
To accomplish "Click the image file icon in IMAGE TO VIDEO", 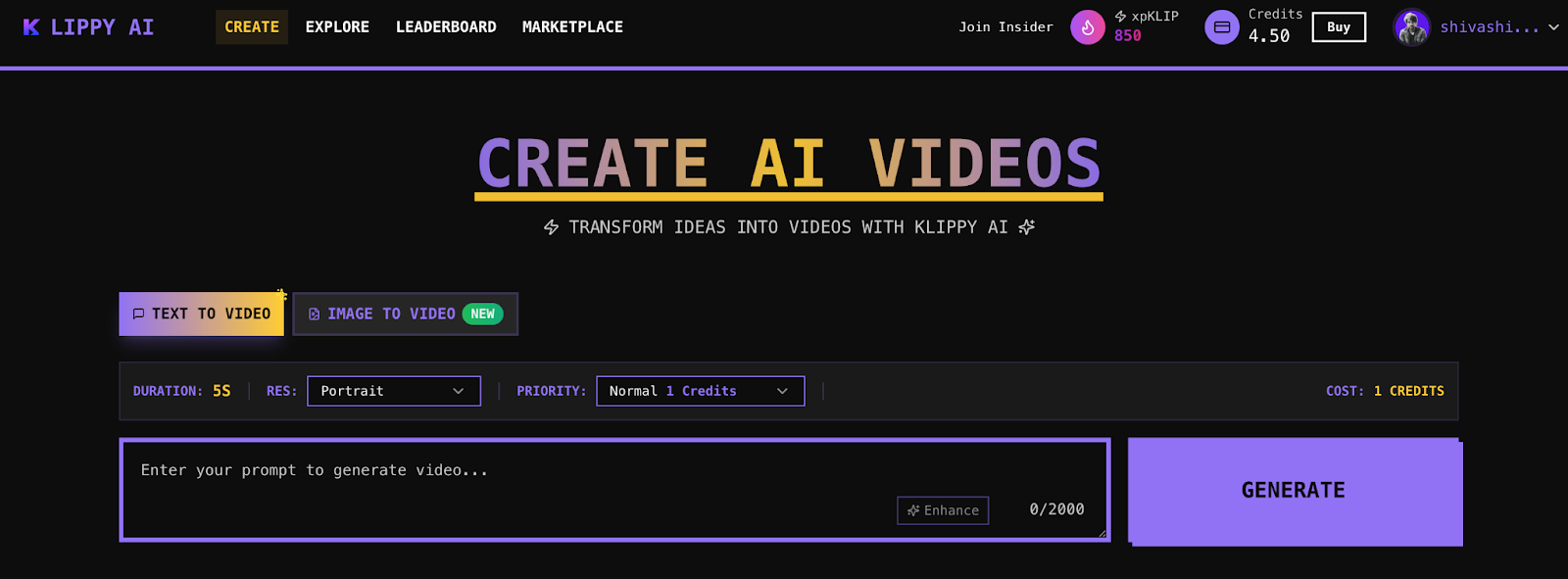I will (314, 314).
